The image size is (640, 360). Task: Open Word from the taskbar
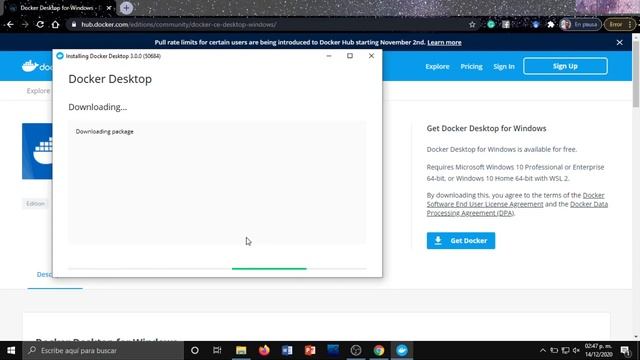[287, 350]
